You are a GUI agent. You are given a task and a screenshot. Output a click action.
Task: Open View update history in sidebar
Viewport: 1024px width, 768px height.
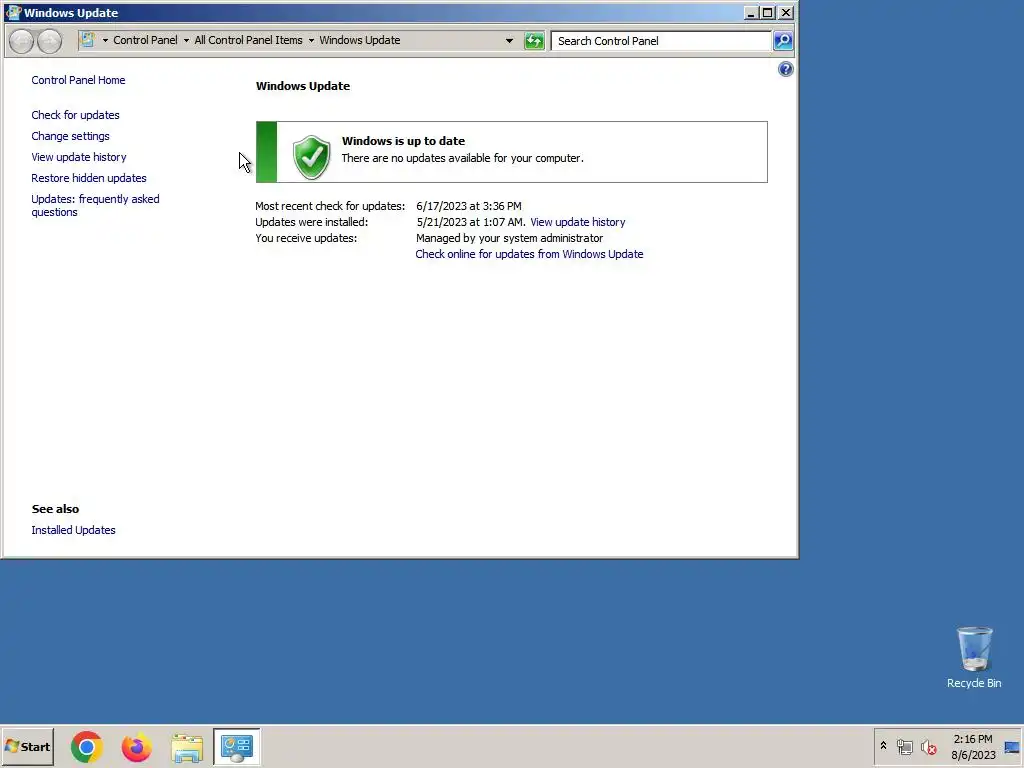coord(79,157)
